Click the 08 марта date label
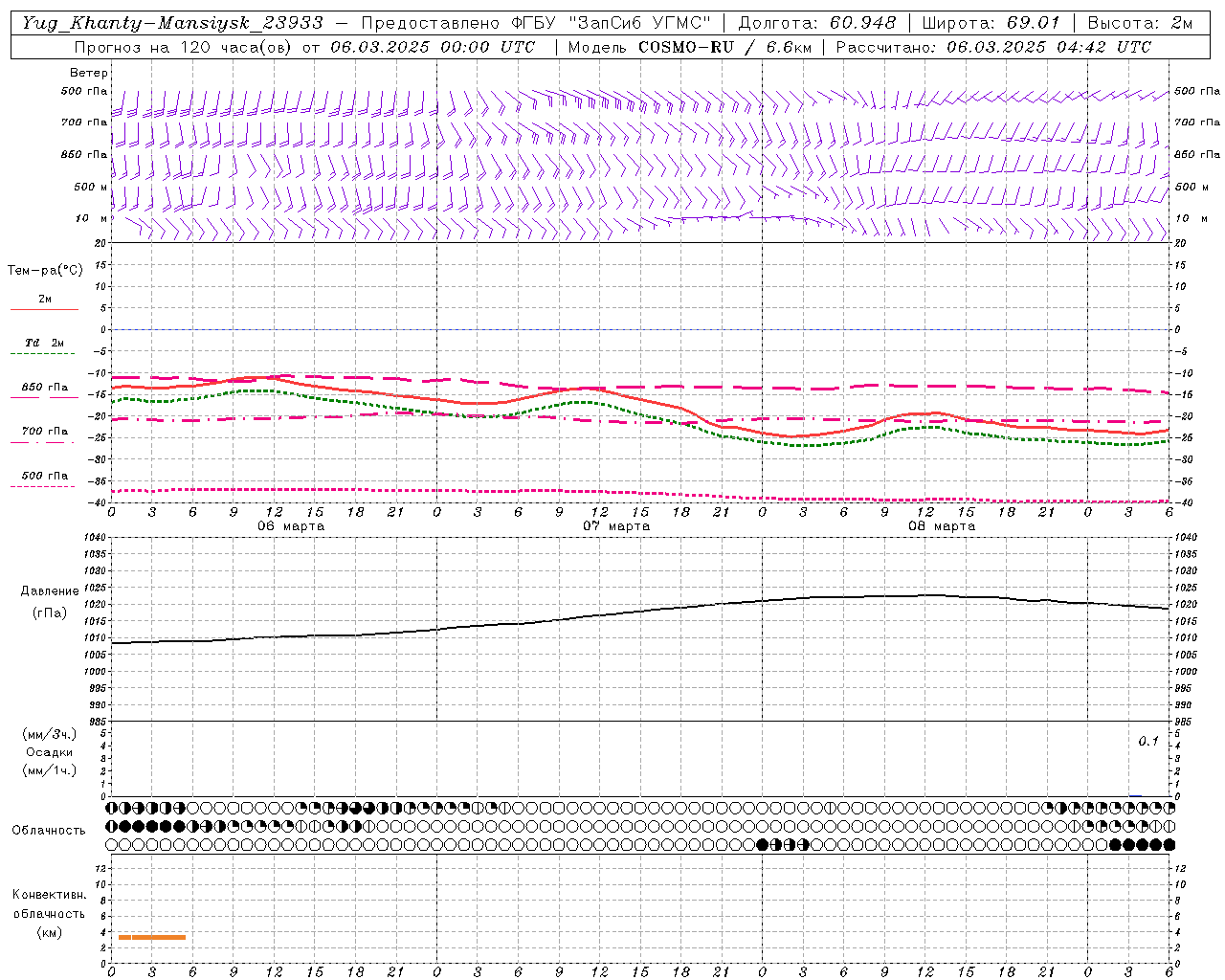This screenshot has width=1225, height=980. pyautogui.click(x=942, y=526)
